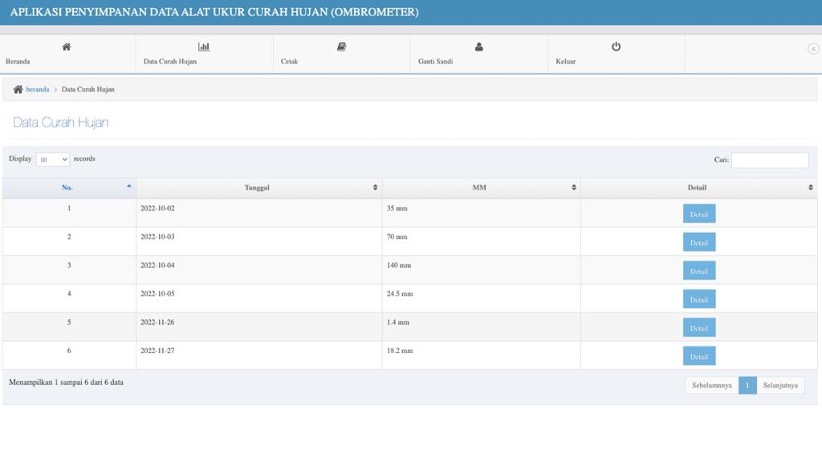Open Detail for the 140 mm record
Screen dimensions: 822x462
tap(699, 271)
